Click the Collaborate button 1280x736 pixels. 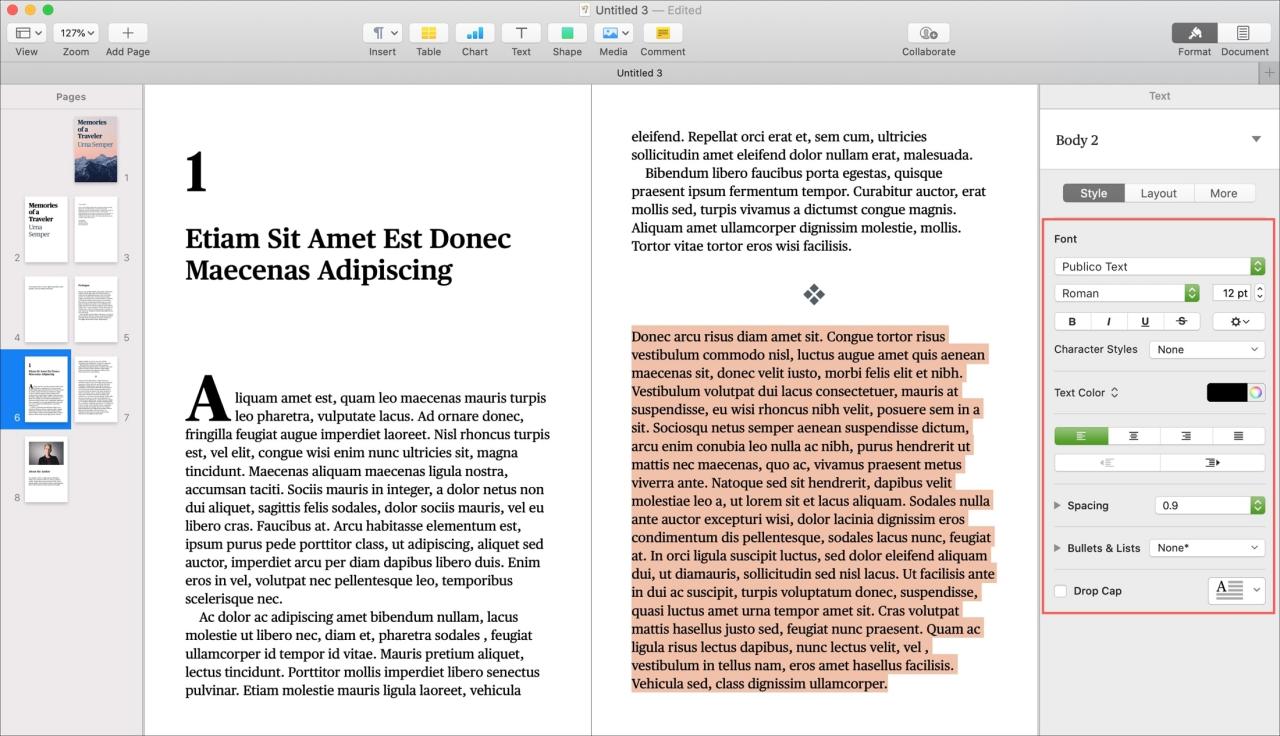pyautogui.click(x=928, y=33)
